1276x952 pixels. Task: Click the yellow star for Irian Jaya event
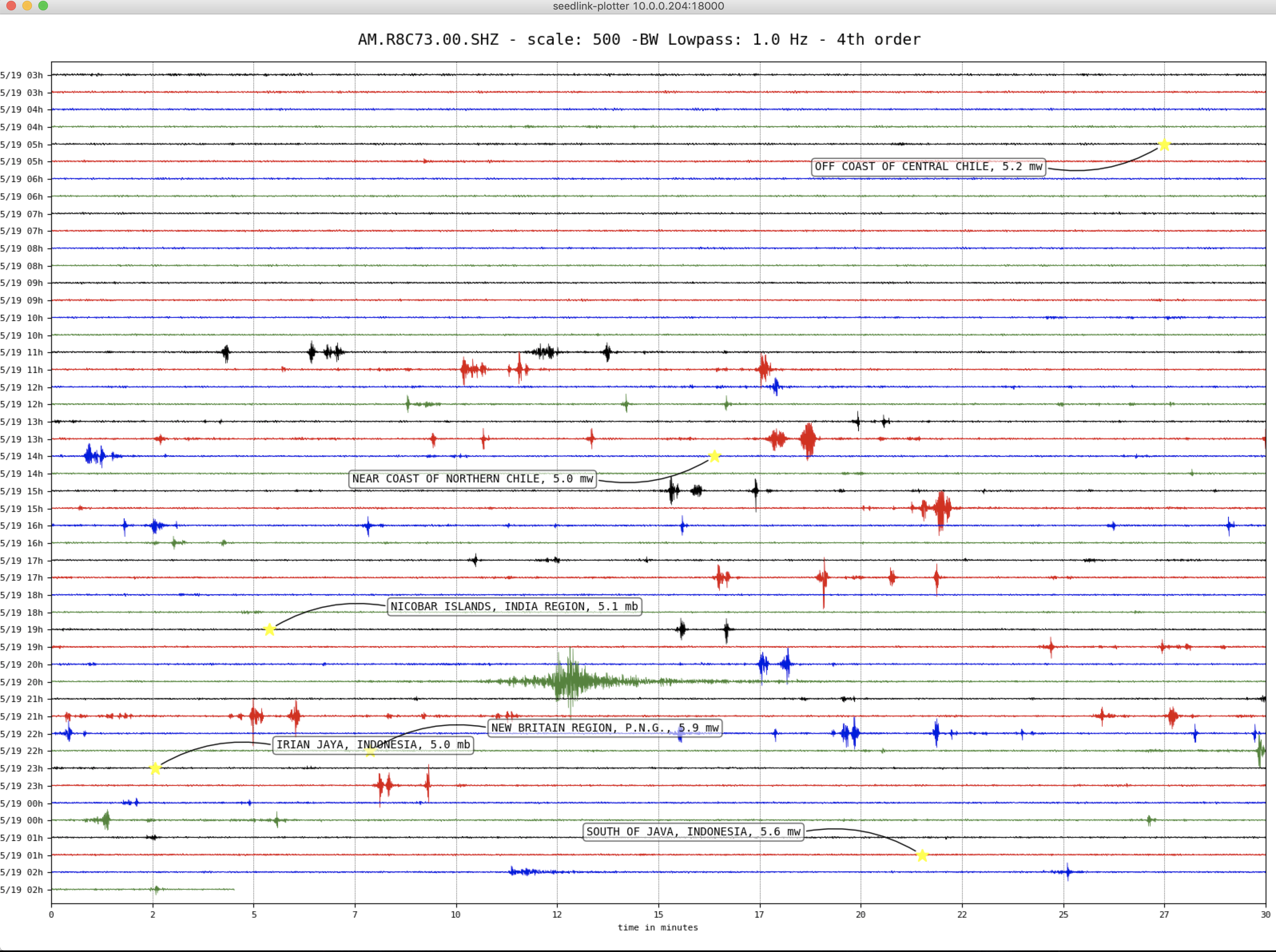(155, 768)
